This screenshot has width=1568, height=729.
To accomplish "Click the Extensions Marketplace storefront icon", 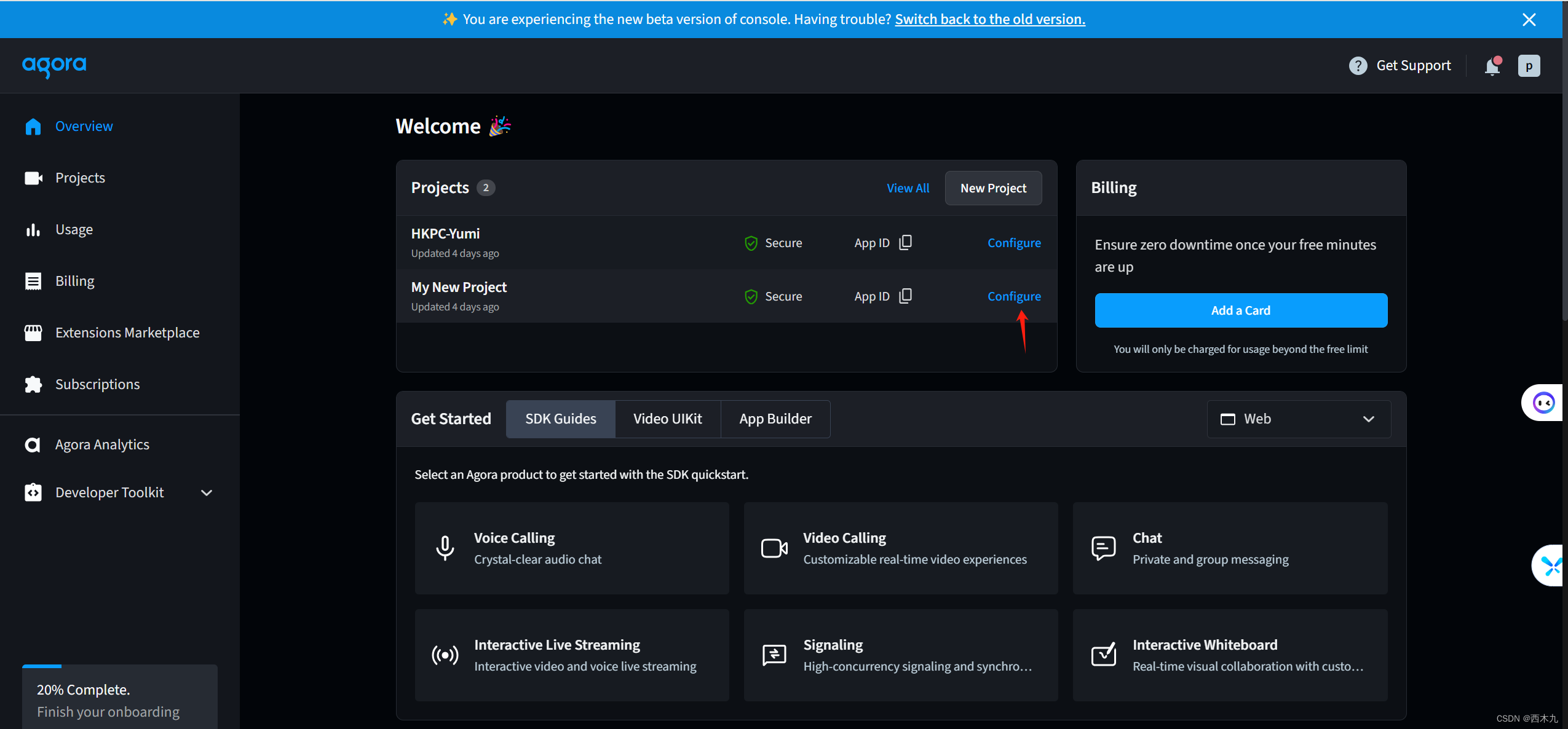I will [33, 333].
